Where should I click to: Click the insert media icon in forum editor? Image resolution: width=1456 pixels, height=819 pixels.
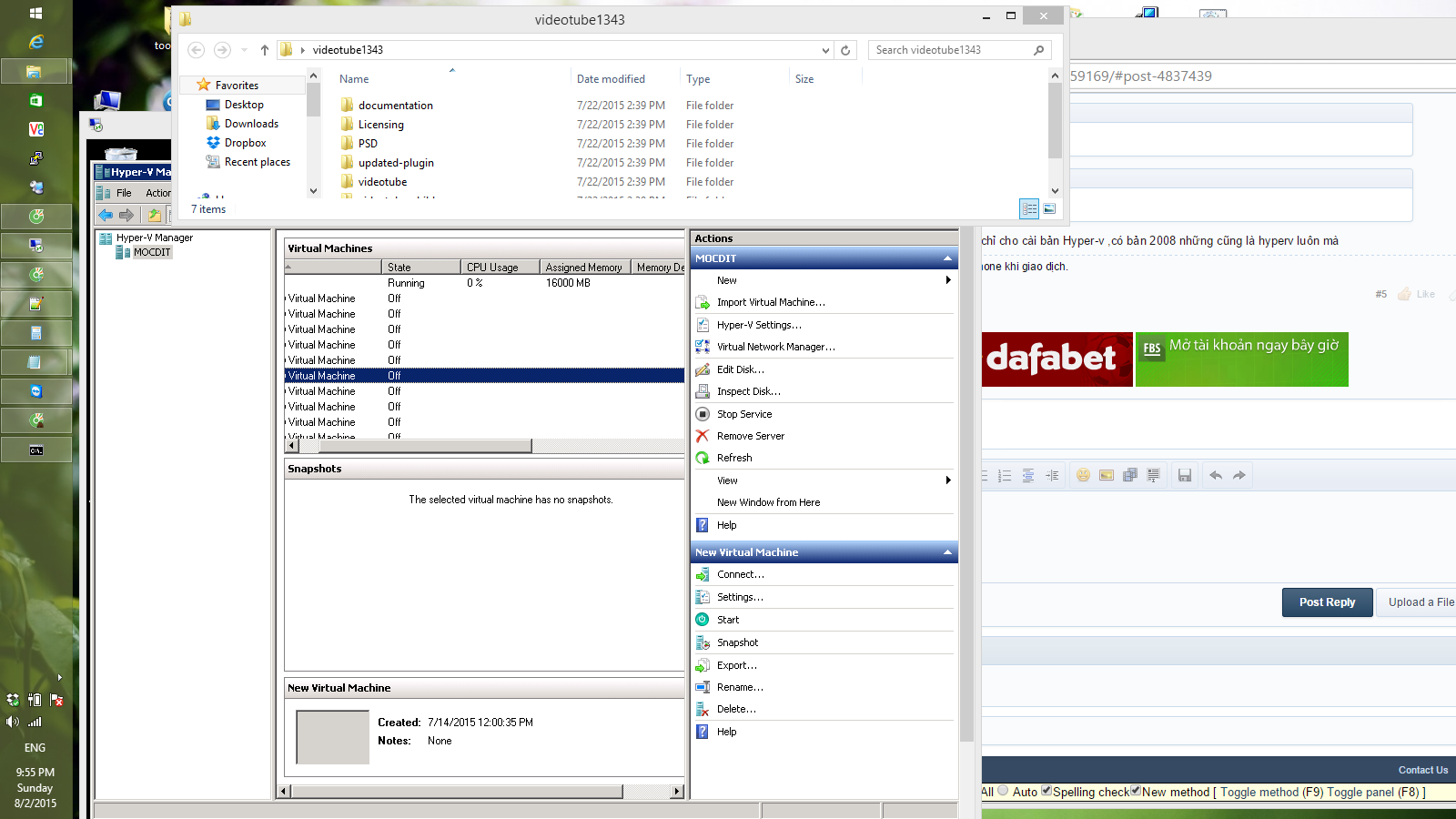point(1130,475)
